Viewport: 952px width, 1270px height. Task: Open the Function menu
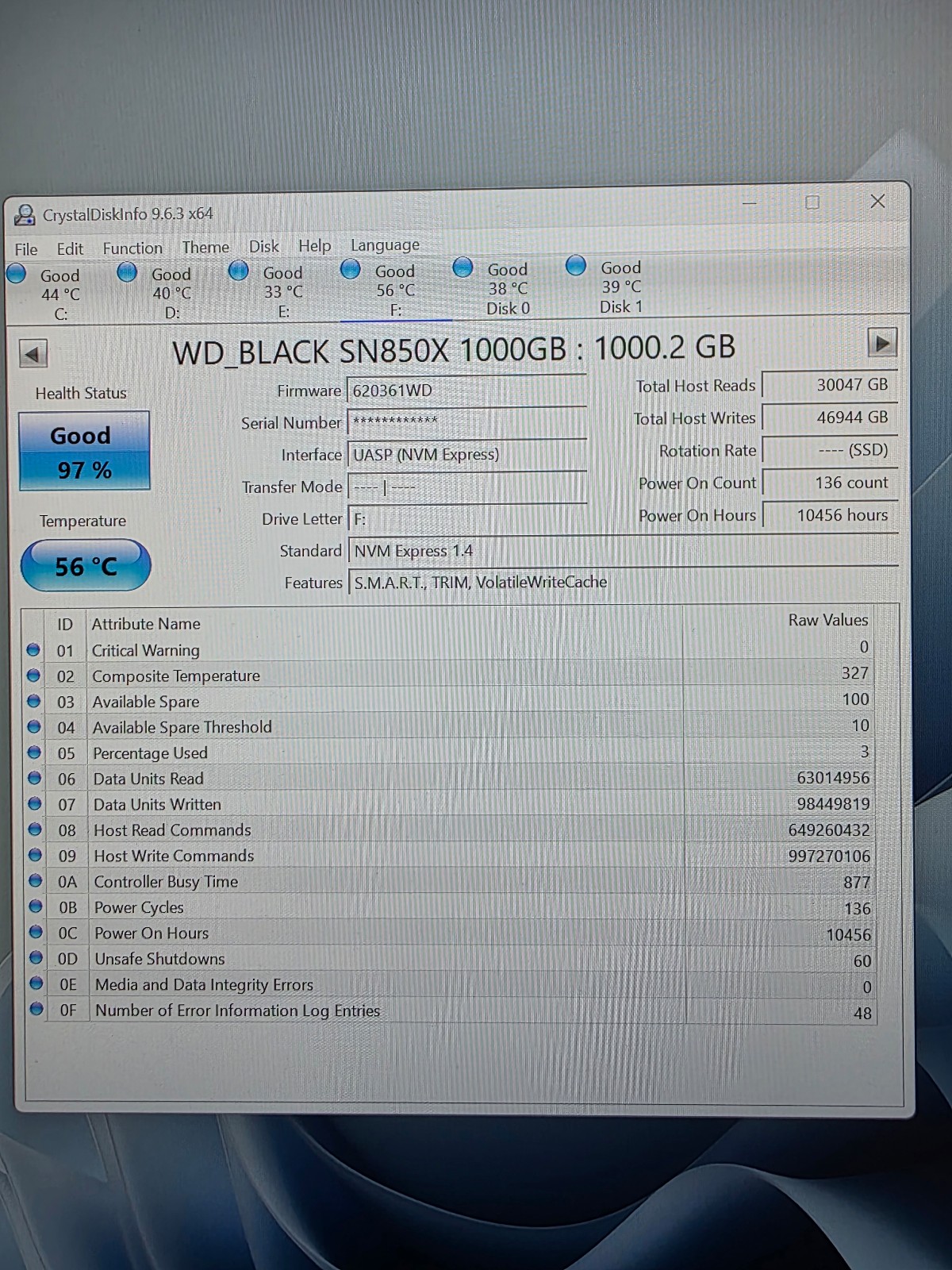(132, 248)
